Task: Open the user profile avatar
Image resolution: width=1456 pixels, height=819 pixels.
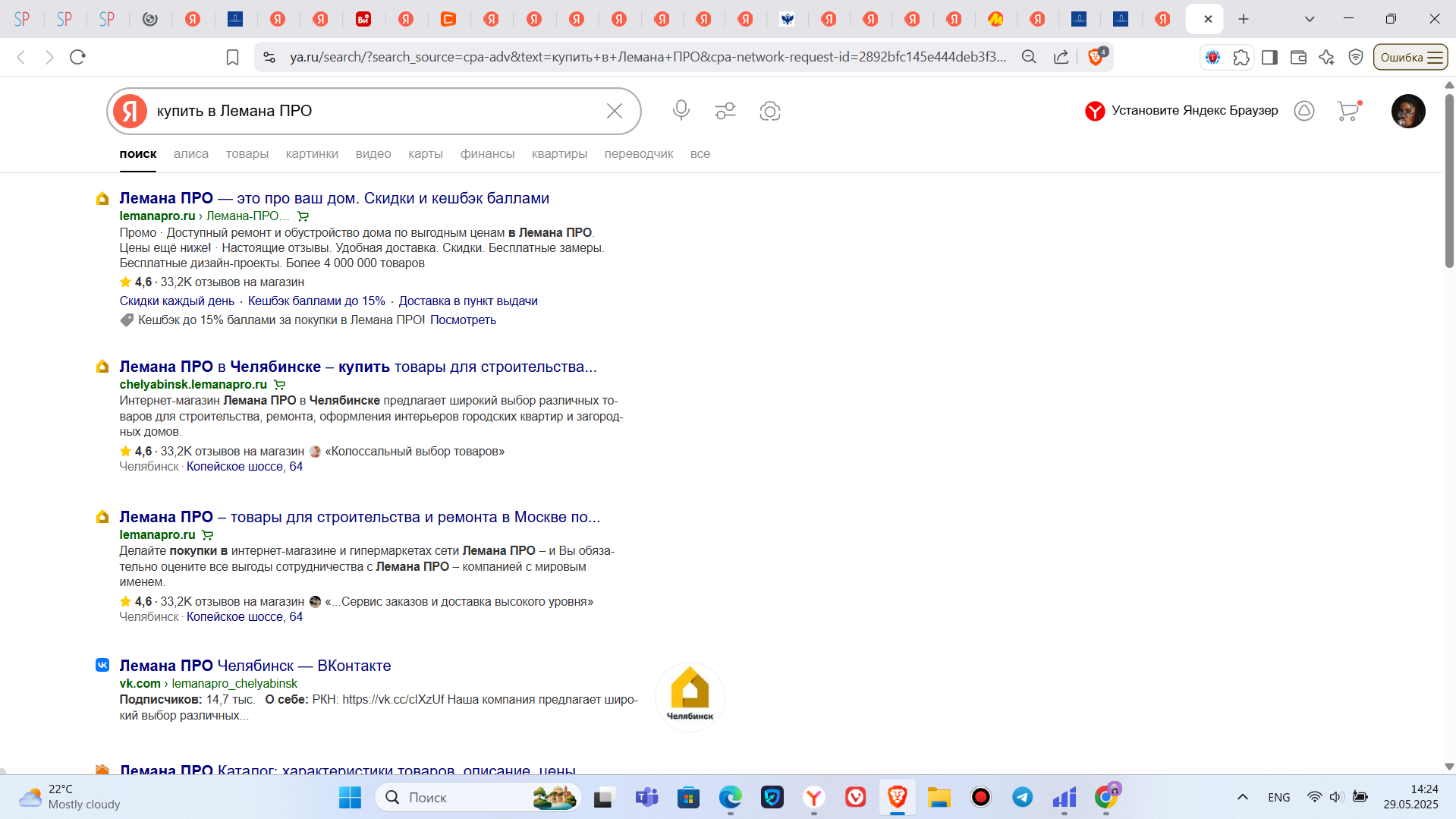Action: [x=1408, y=111]
